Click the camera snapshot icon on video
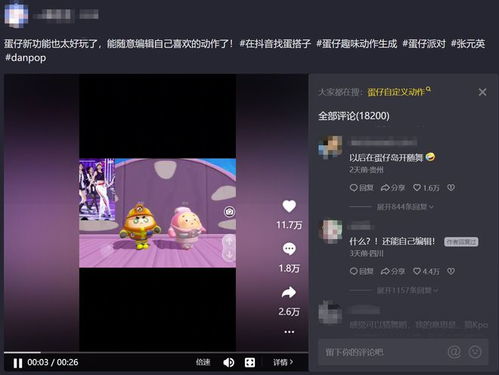The image size is (499, 375). coord(229,212)
